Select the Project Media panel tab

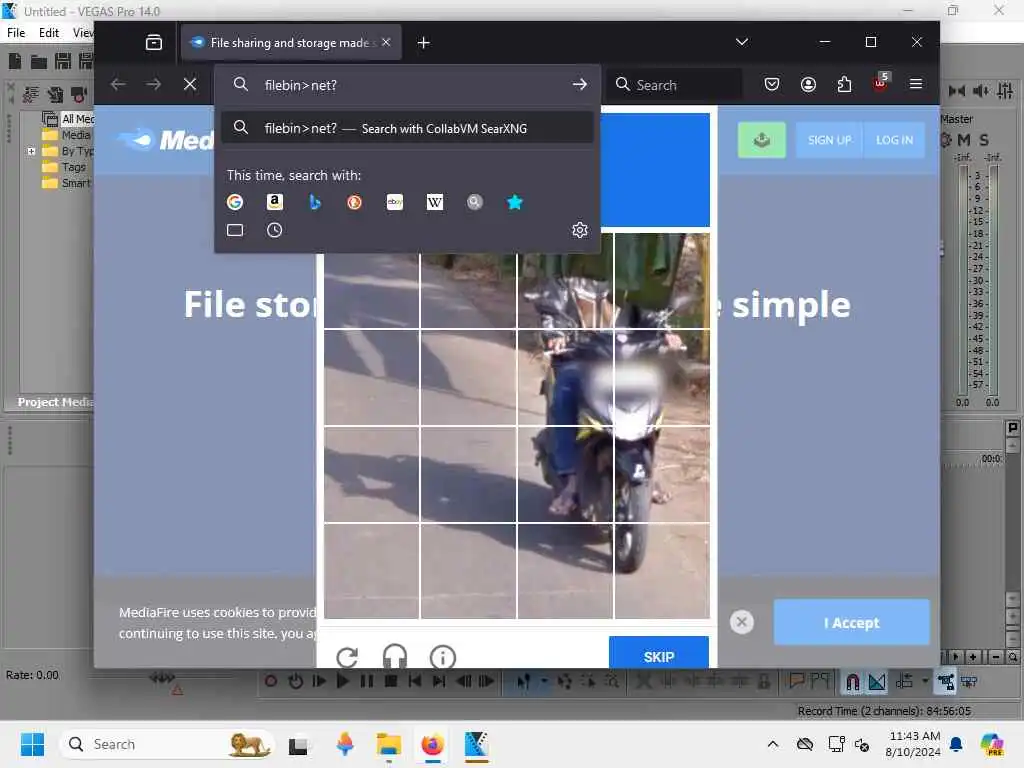[x=55, y=402]
